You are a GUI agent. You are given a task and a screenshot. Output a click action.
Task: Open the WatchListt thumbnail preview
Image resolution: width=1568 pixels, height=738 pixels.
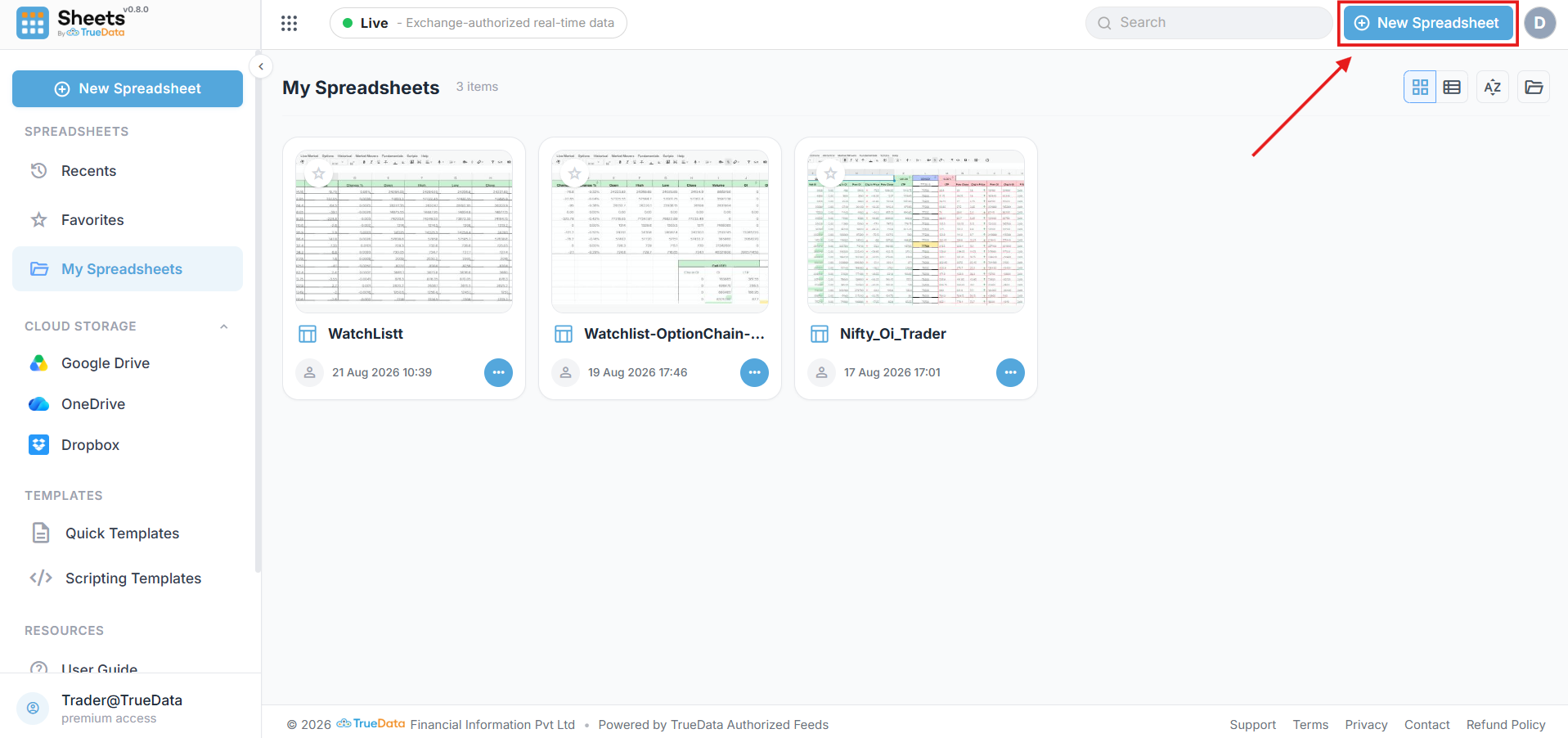tap(404, 232)
